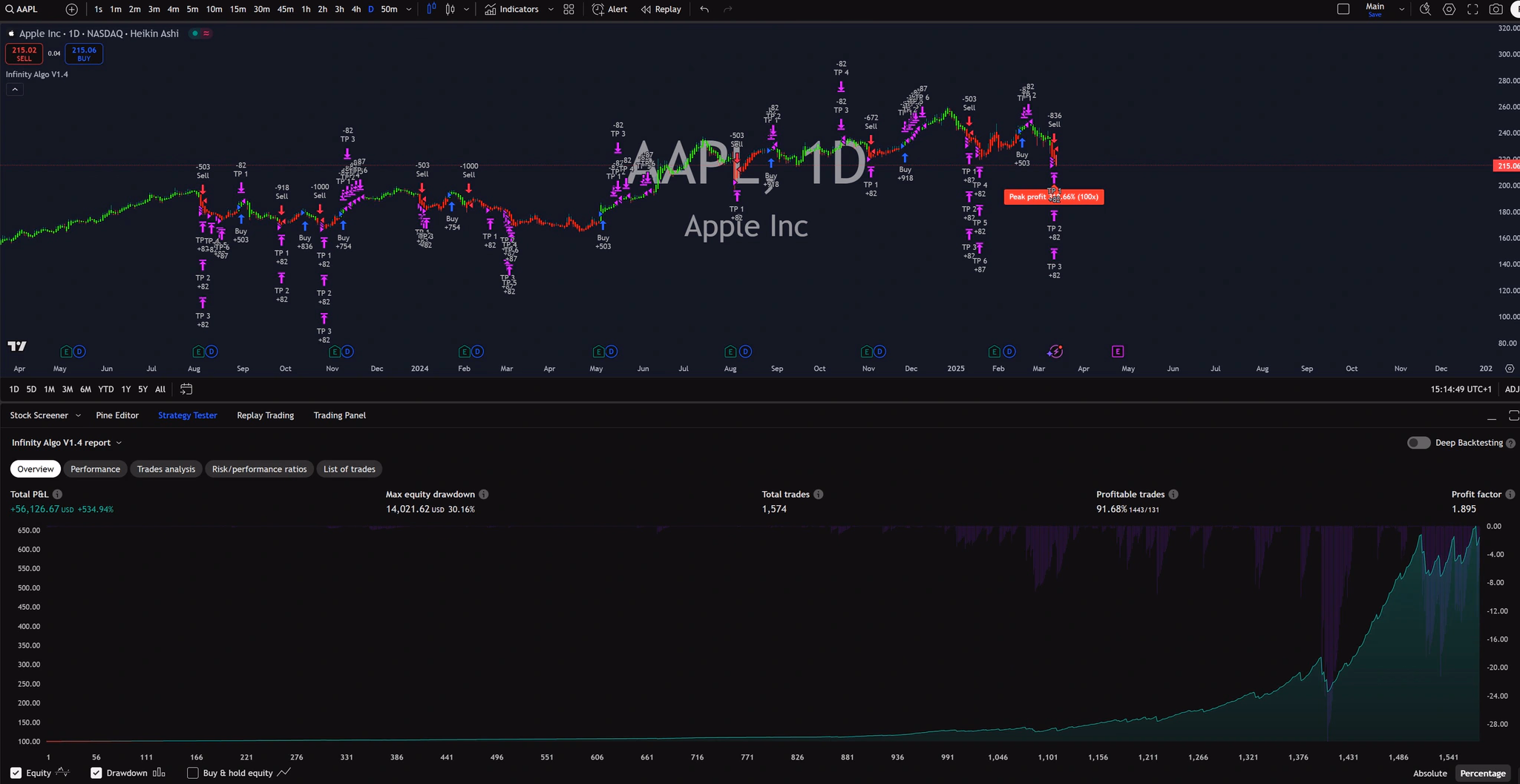Open the Main layout dropdown
1520x784 pixels.
click(x=1401, y=9)
